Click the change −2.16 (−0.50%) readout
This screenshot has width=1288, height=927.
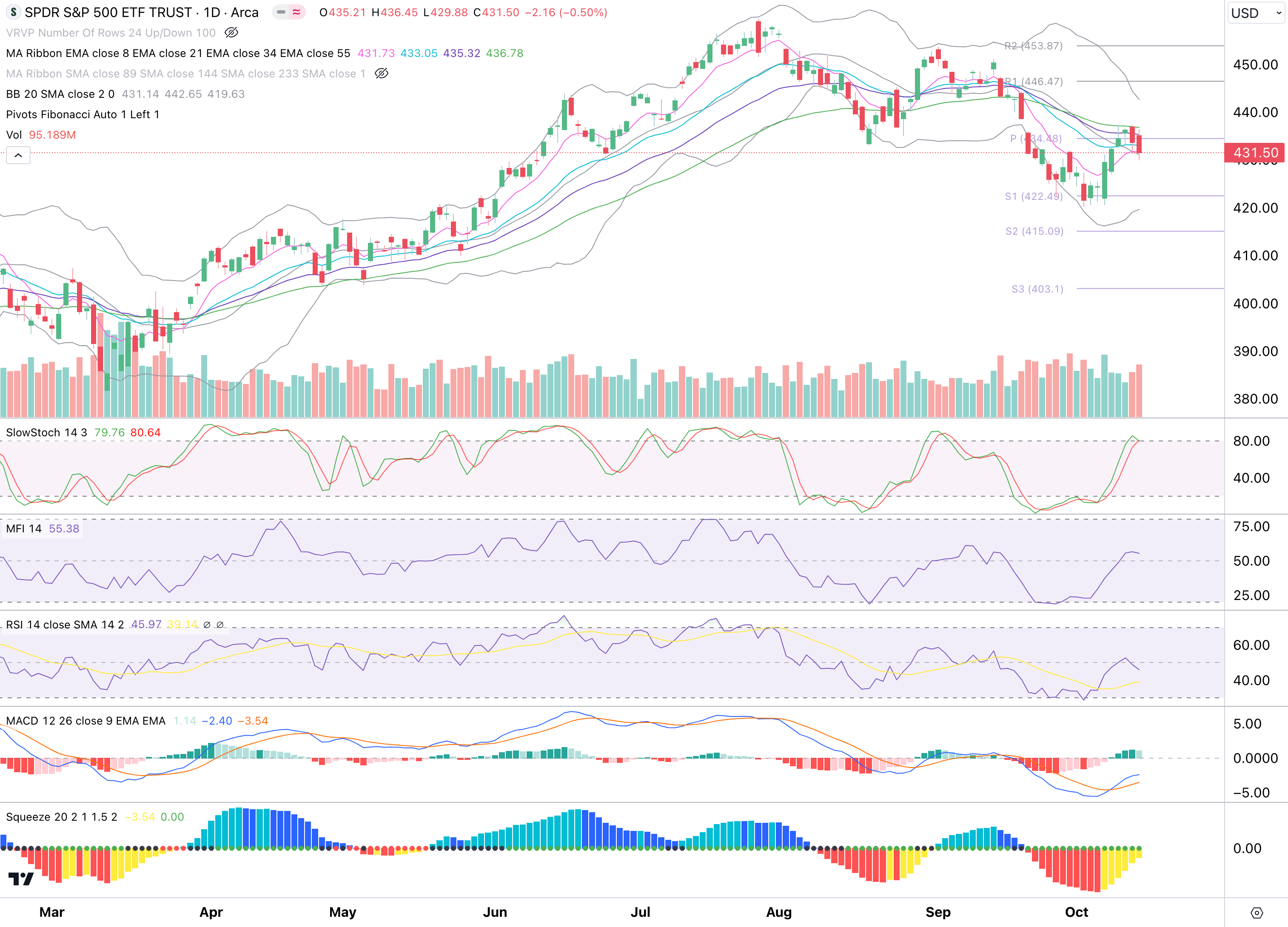(566, 12)
